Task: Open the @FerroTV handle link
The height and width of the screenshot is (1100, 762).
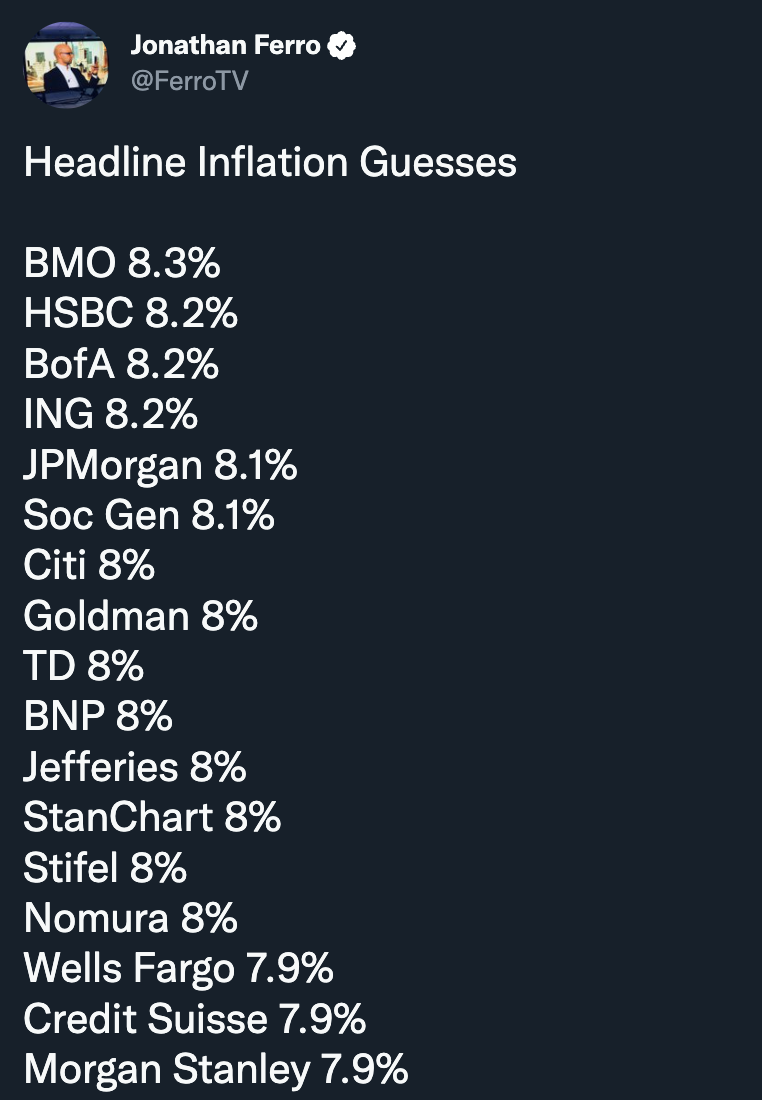Action: pos(189,81)
